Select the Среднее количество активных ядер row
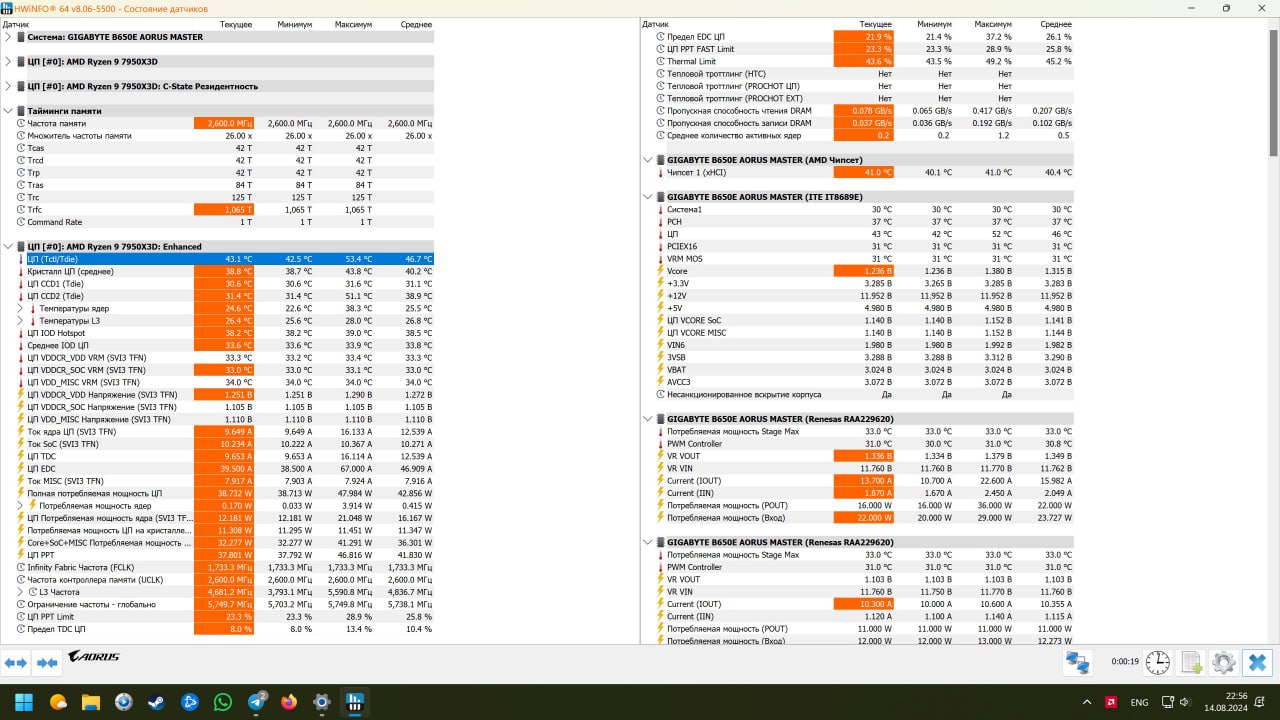Viewport: 1280px width, 720px height. [x=858, y=135]
